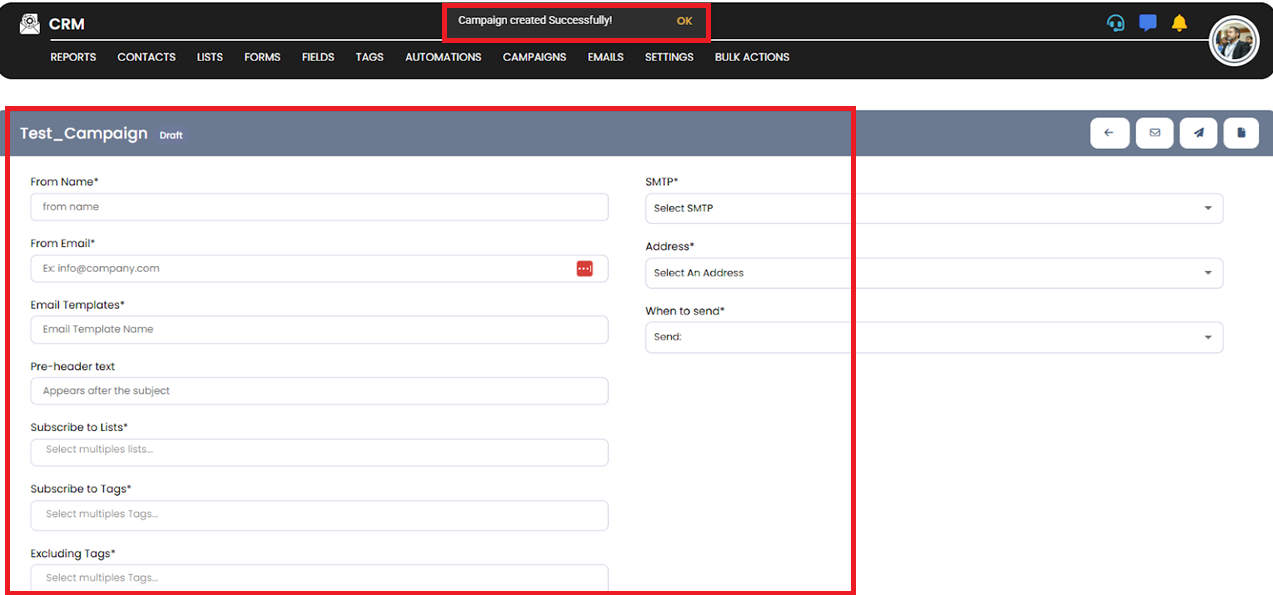Expand the Select SMTP dropdown
The image size is (1273, 595).
933,208
